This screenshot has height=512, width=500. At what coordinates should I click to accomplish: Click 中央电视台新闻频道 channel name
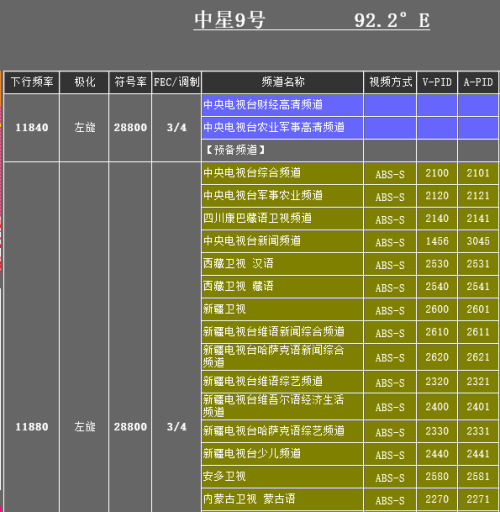(252, 241)
